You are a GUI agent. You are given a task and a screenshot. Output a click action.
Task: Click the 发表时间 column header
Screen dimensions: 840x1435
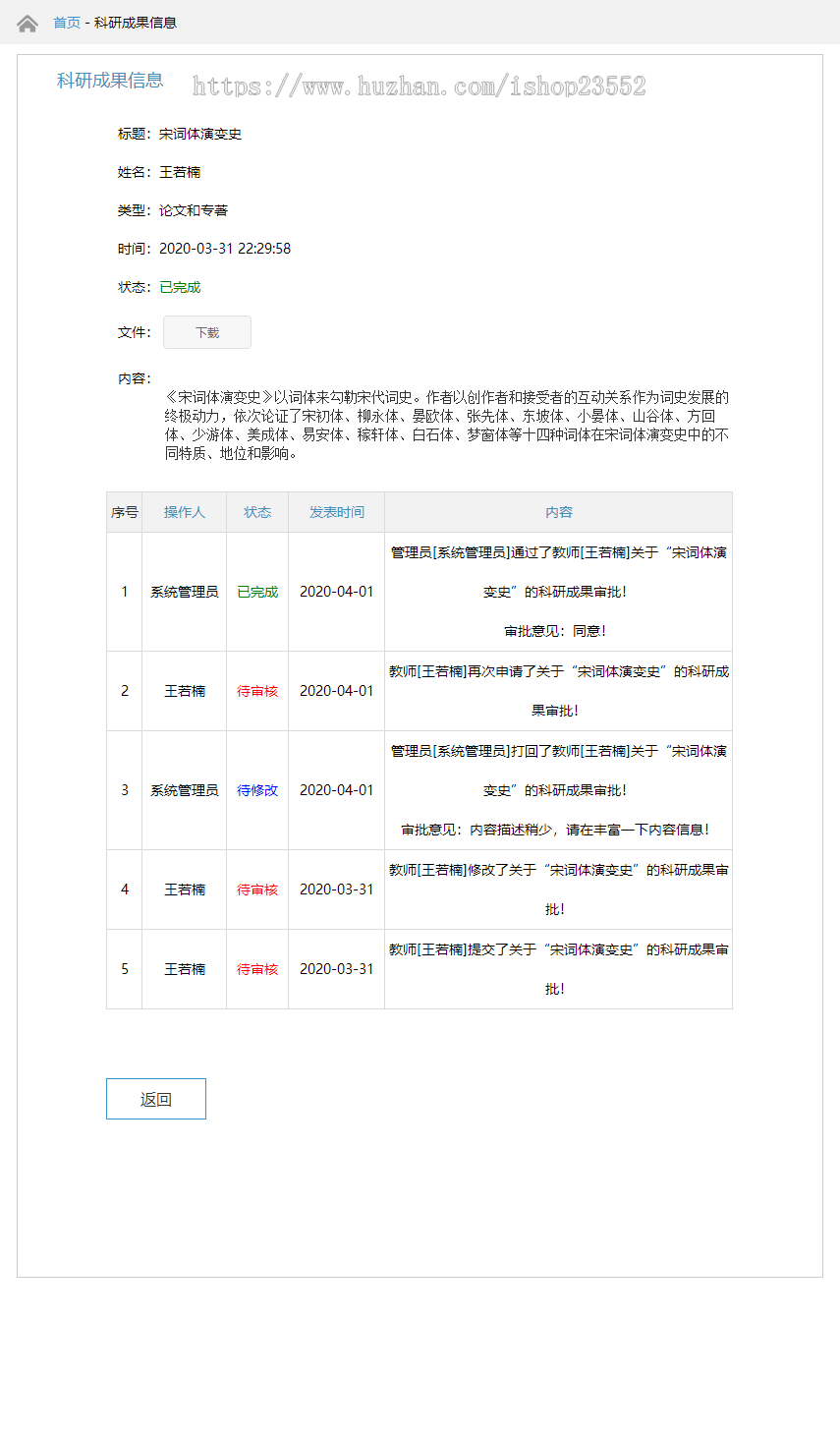click(335, 512)
